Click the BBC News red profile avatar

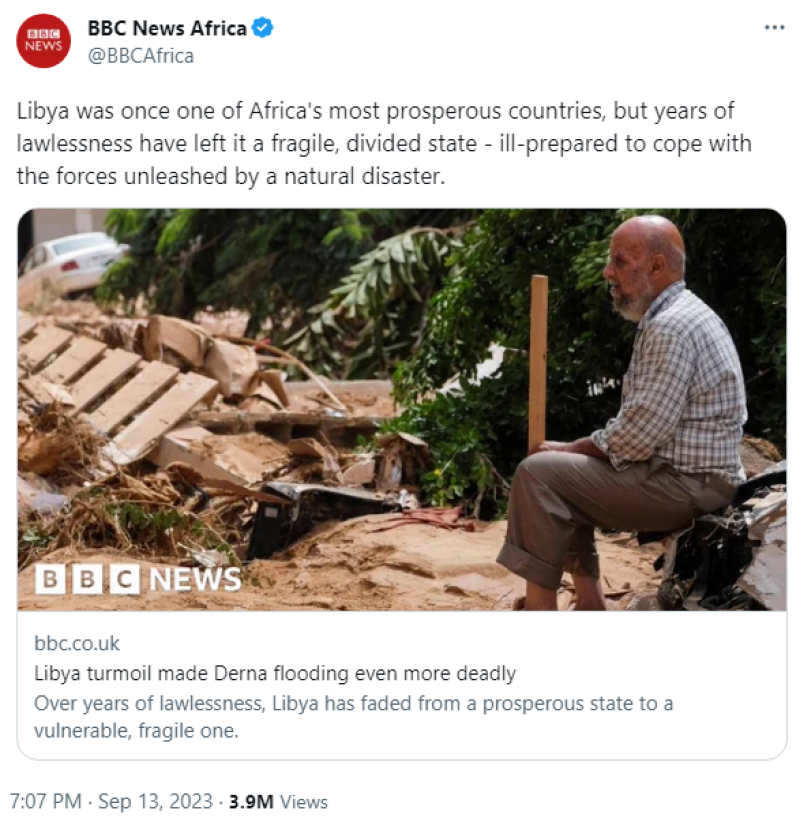(43, 41)
